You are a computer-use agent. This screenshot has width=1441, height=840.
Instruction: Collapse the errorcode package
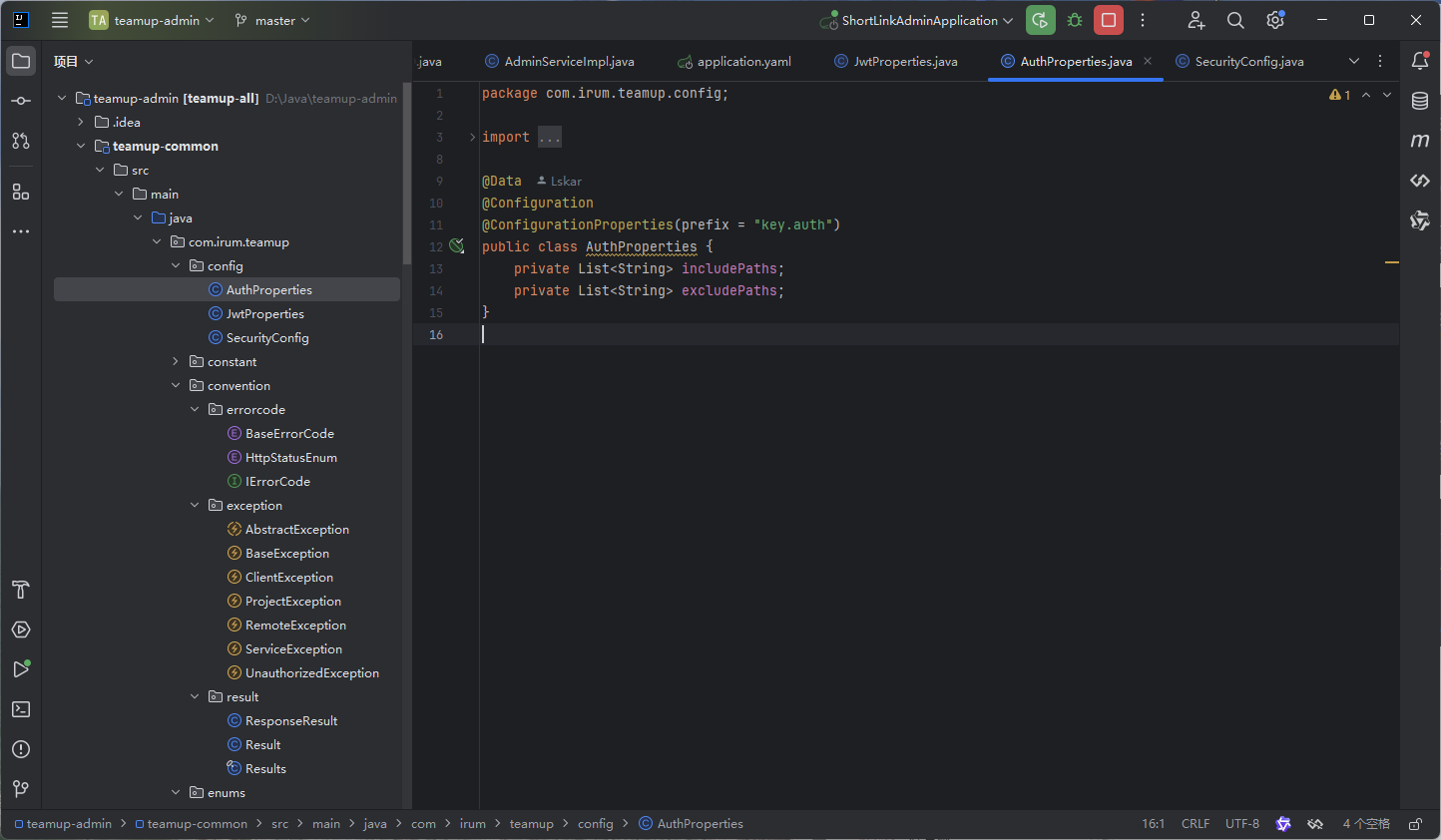[x=195, y=409]
